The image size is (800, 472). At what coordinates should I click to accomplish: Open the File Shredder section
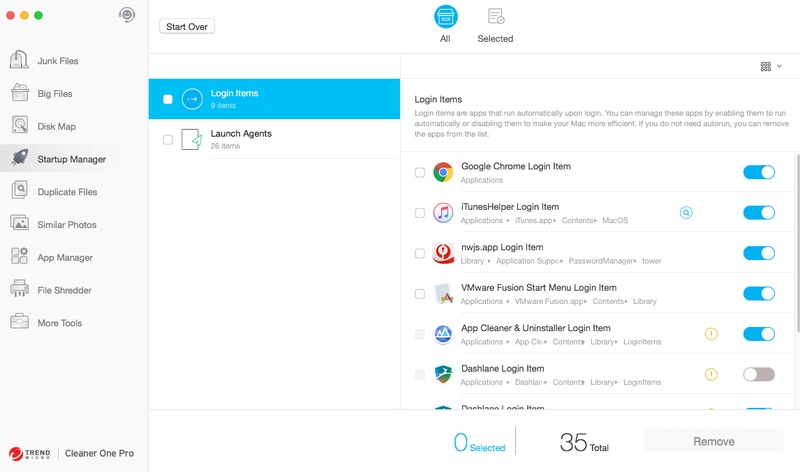[x=64, y=290]
